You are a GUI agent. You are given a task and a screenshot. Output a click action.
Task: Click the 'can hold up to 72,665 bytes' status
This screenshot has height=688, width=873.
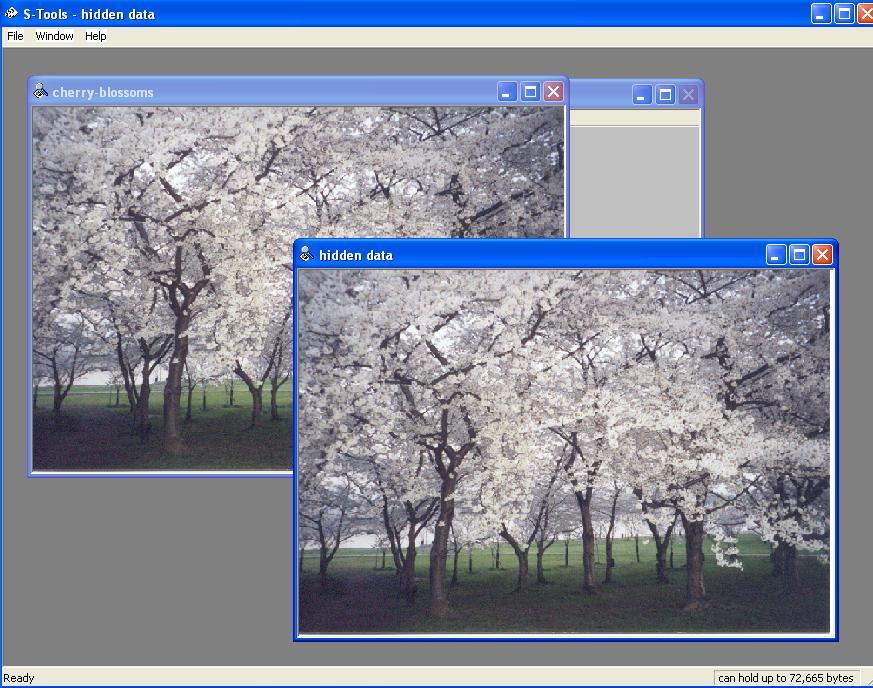[786, 678]
